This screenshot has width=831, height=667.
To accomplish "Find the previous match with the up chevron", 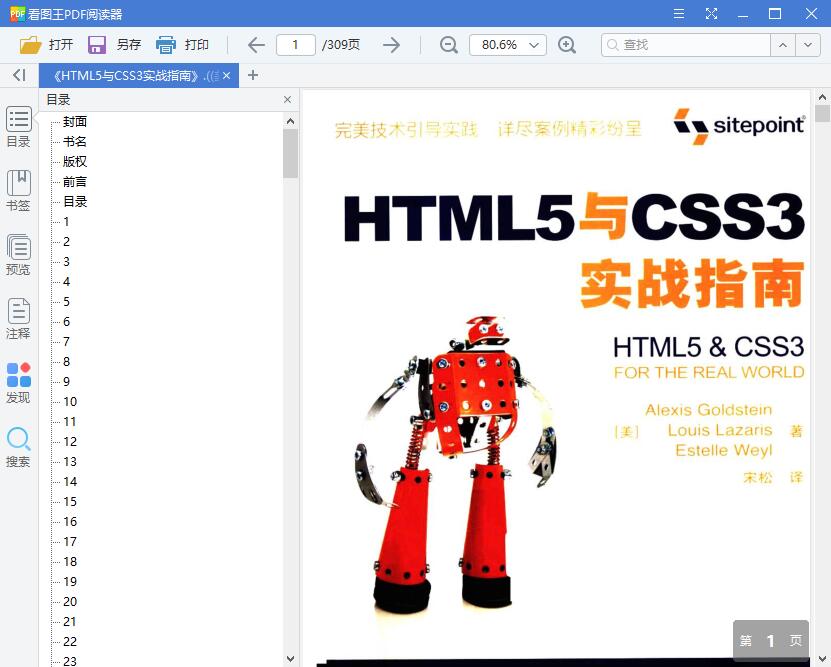I will (x=783, y=45).
